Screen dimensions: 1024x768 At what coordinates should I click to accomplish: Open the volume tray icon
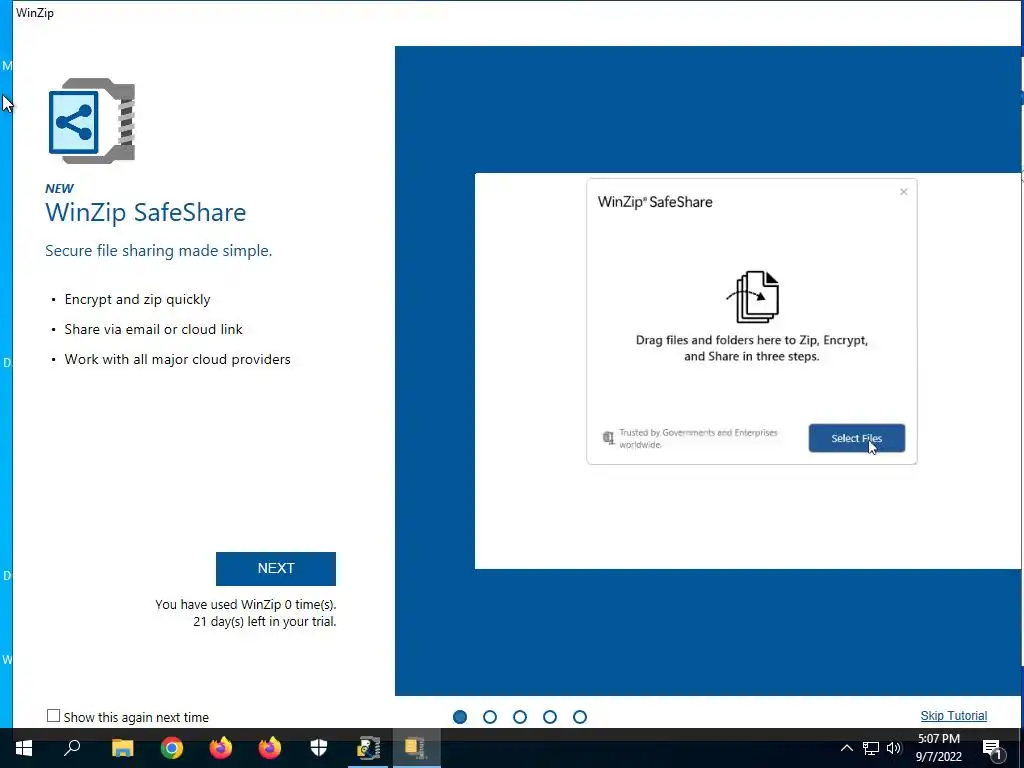coord(894,748)
